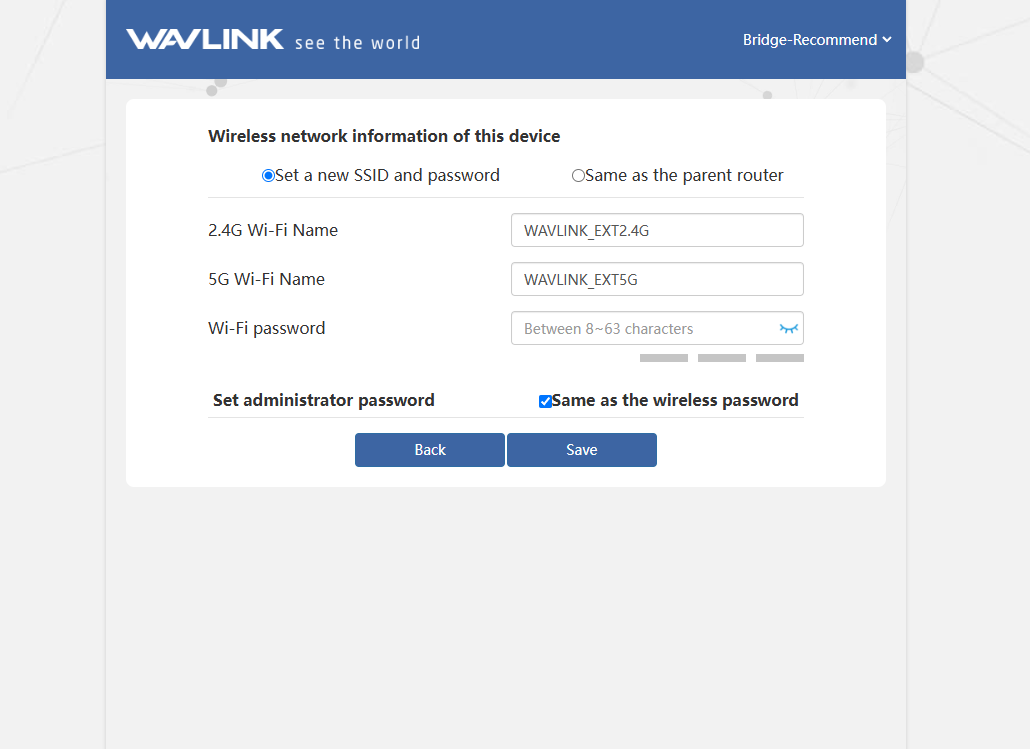Click the 'see the world' tagline

click(x=357, y=43)
